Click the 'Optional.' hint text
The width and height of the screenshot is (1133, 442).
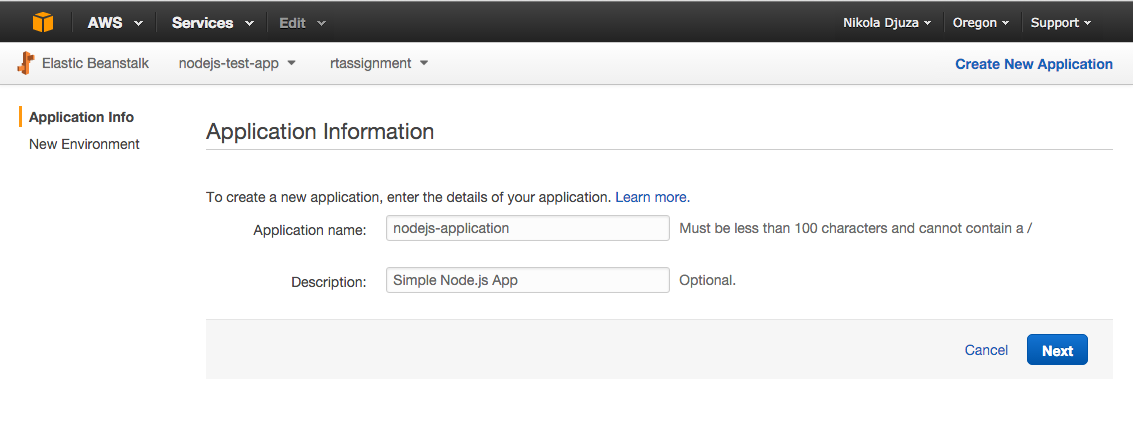(x=707, y=280)
